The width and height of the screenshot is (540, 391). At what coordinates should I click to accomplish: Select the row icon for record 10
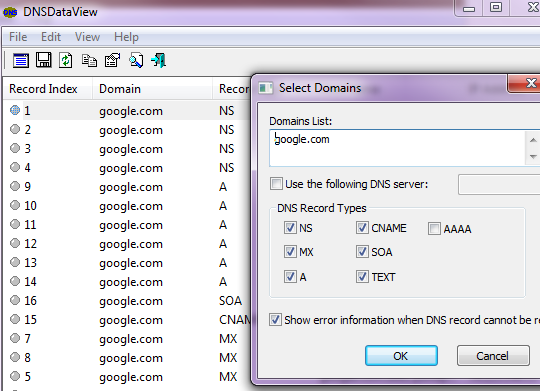pyautogui.click(x=15, y=205)
